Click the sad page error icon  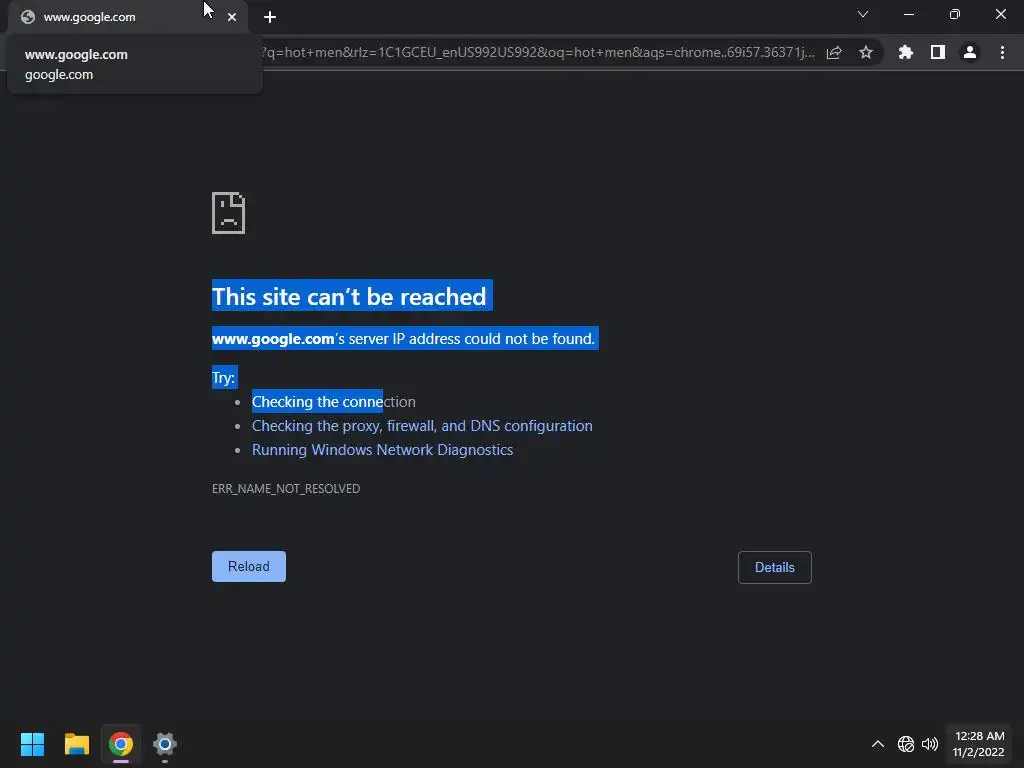click(229, 213)
